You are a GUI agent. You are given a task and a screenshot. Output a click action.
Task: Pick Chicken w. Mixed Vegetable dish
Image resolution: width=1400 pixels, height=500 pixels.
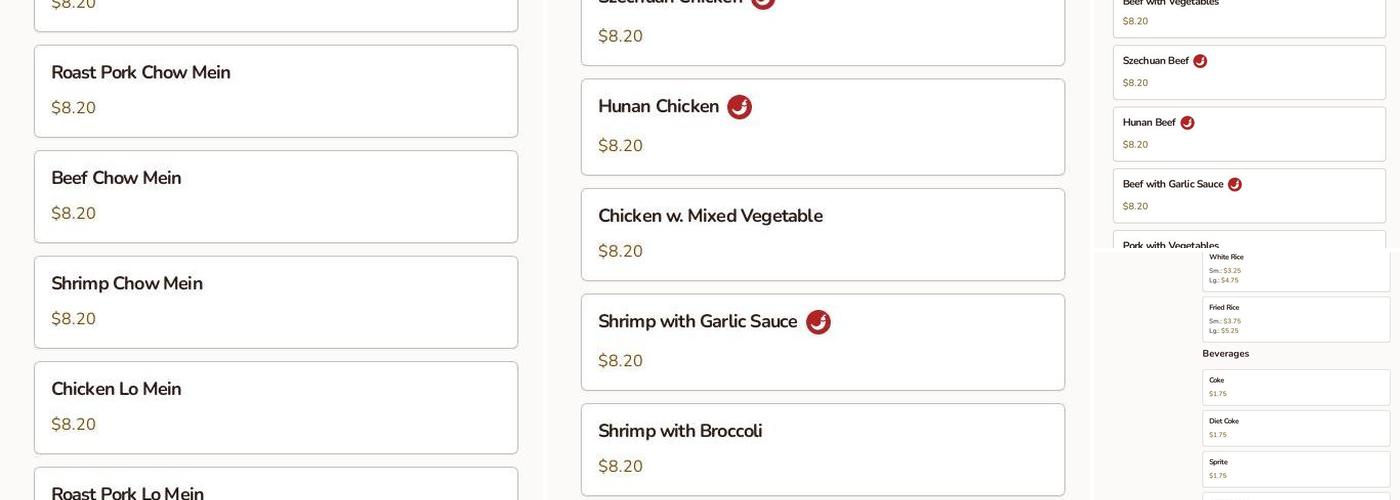tap(710, 216)
